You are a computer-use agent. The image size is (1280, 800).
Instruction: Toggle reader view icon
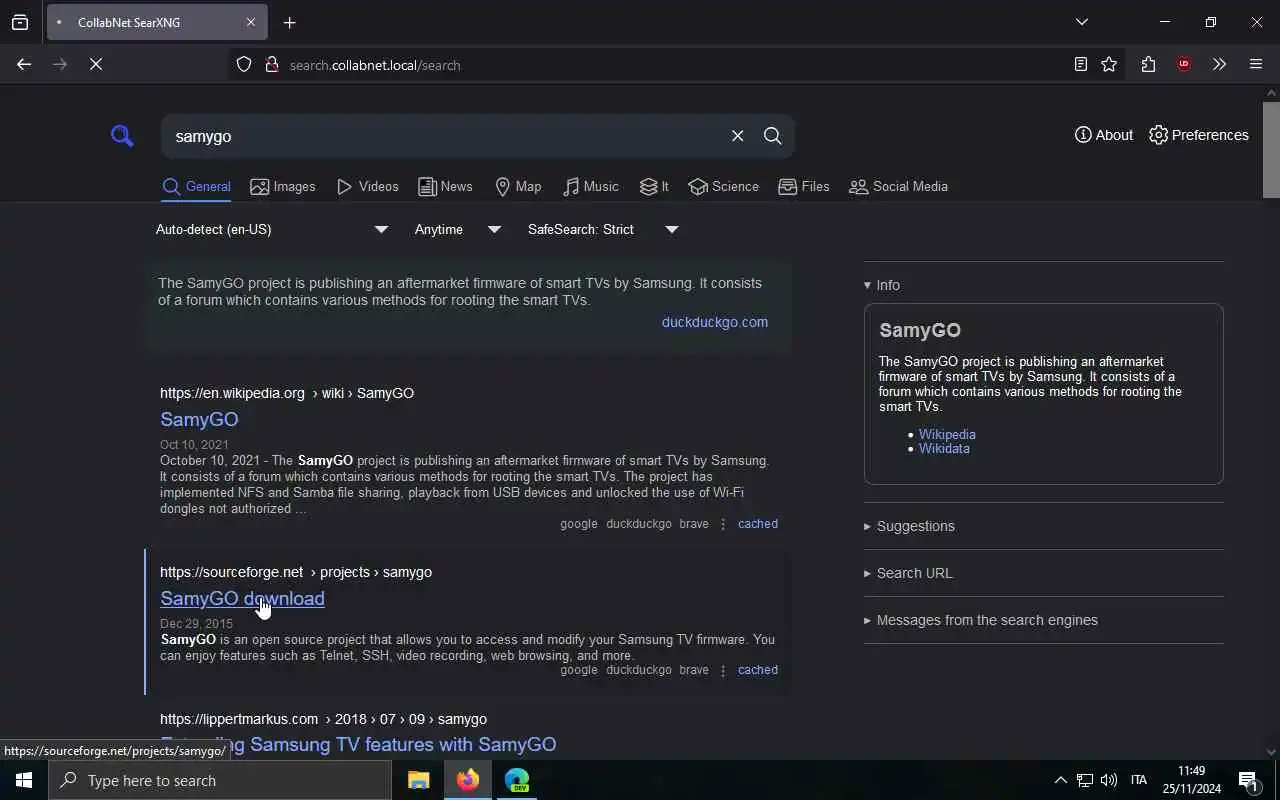pyautogui.click(x=1081, y=65)
